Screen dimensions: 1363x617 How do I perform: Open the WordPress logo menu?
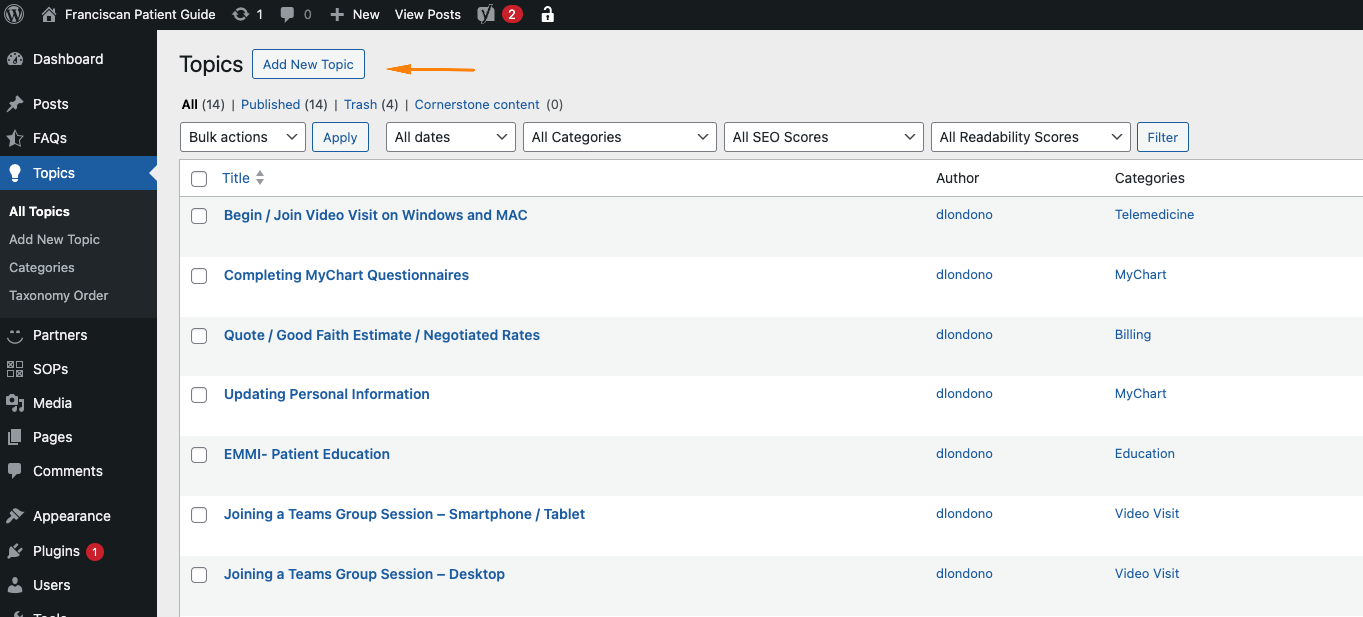(x=15, y=14)
